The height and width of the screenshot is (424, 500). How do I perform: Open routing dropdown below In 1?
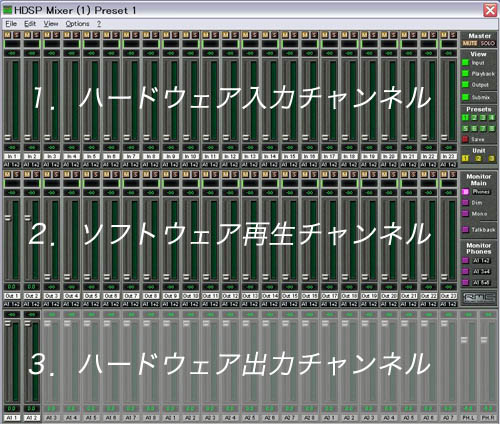tap(12, 165)
